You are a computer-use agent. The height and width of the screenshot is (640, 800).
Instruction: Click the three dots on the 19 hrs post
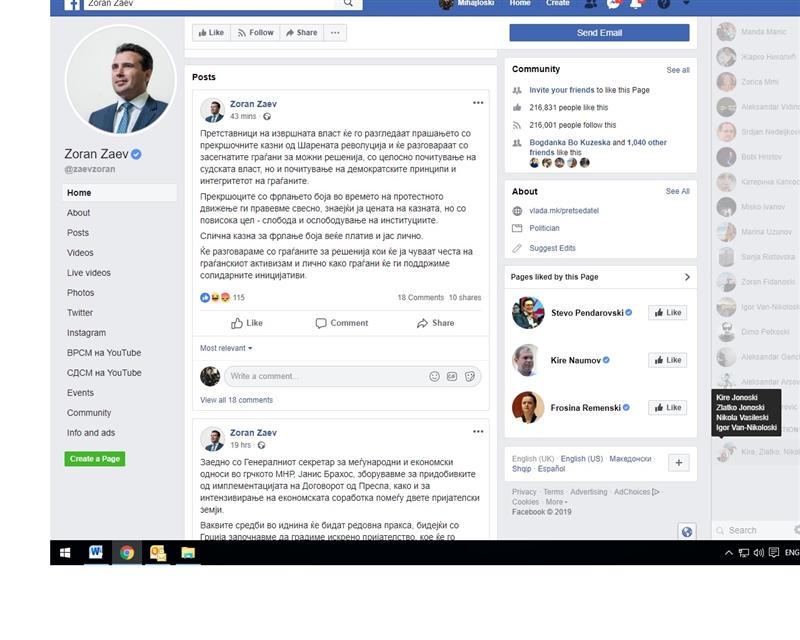click(x=478, y=431)
